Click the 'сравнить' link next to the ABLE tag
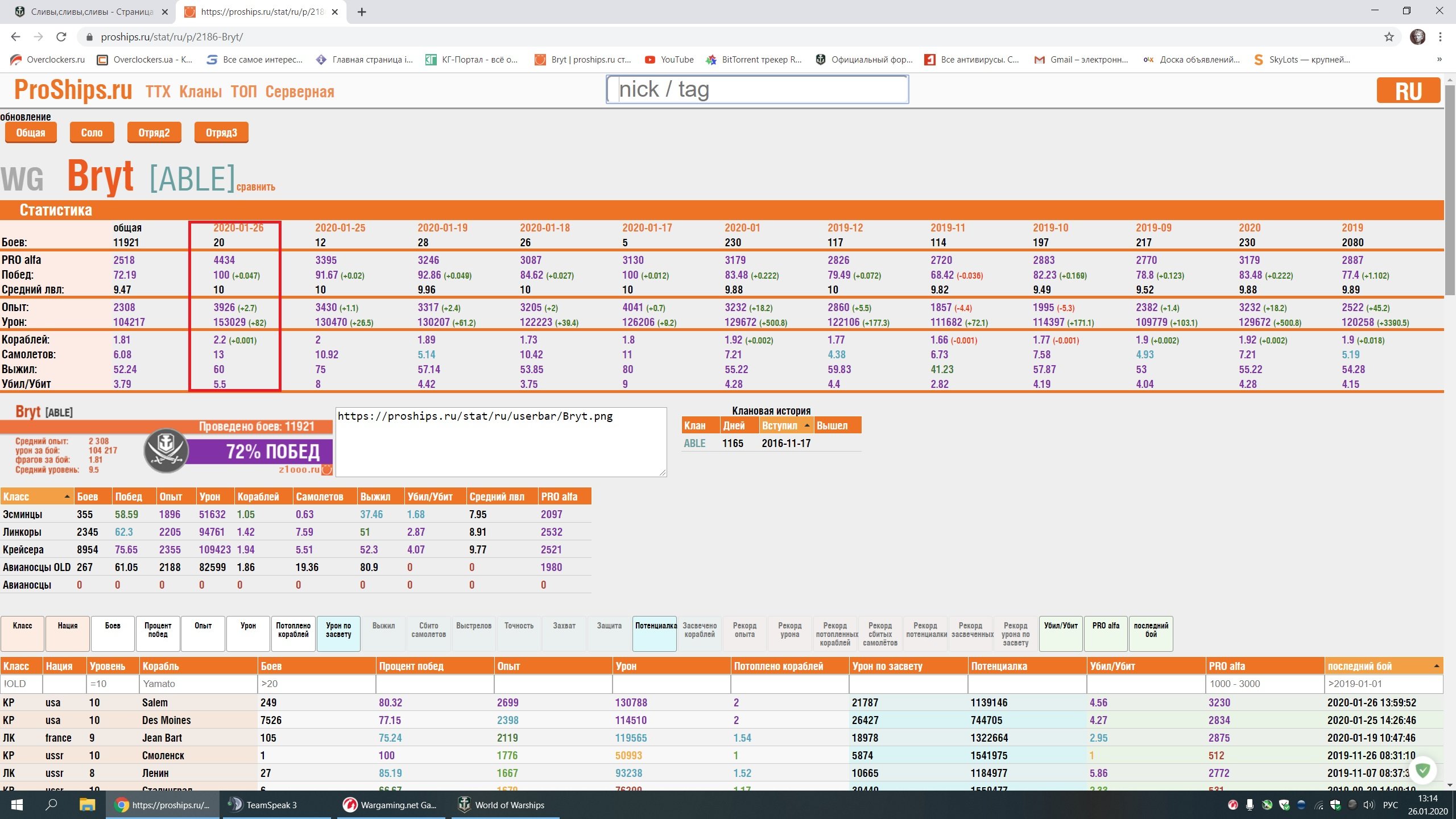Image resolution: width=1456 pixels, height=819 pixels. (x=256, y=187)
